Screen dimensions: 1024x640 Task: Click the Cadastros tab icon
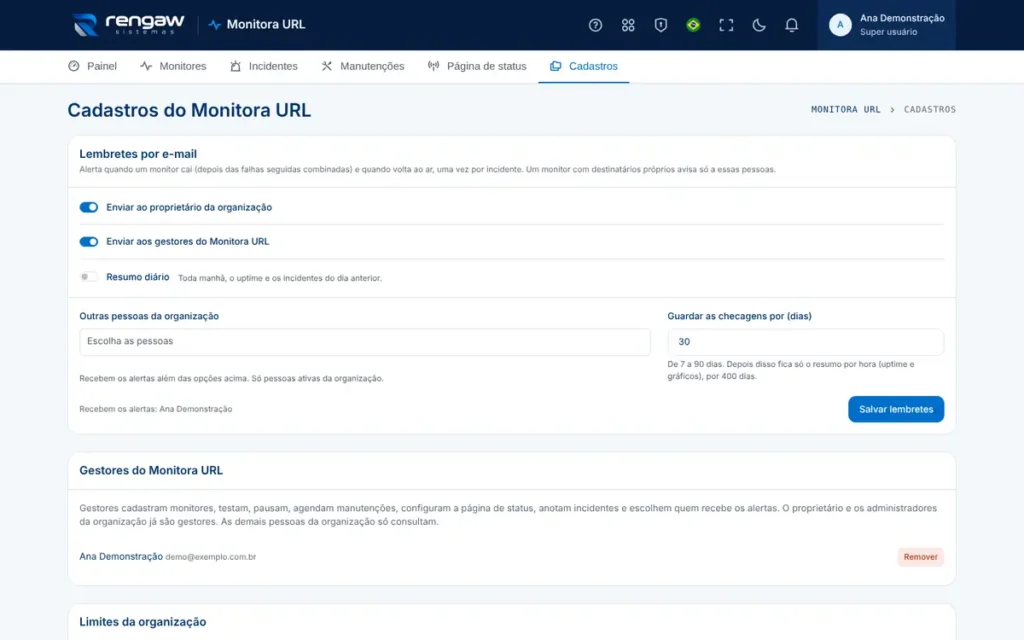(555, 66)
